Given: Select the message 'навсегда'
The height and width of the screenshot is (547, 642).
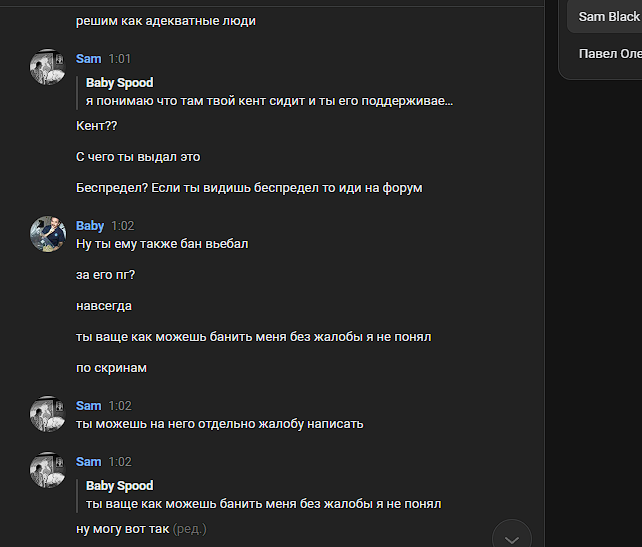Looking at the screenshot, I should (x=104, y=306).
